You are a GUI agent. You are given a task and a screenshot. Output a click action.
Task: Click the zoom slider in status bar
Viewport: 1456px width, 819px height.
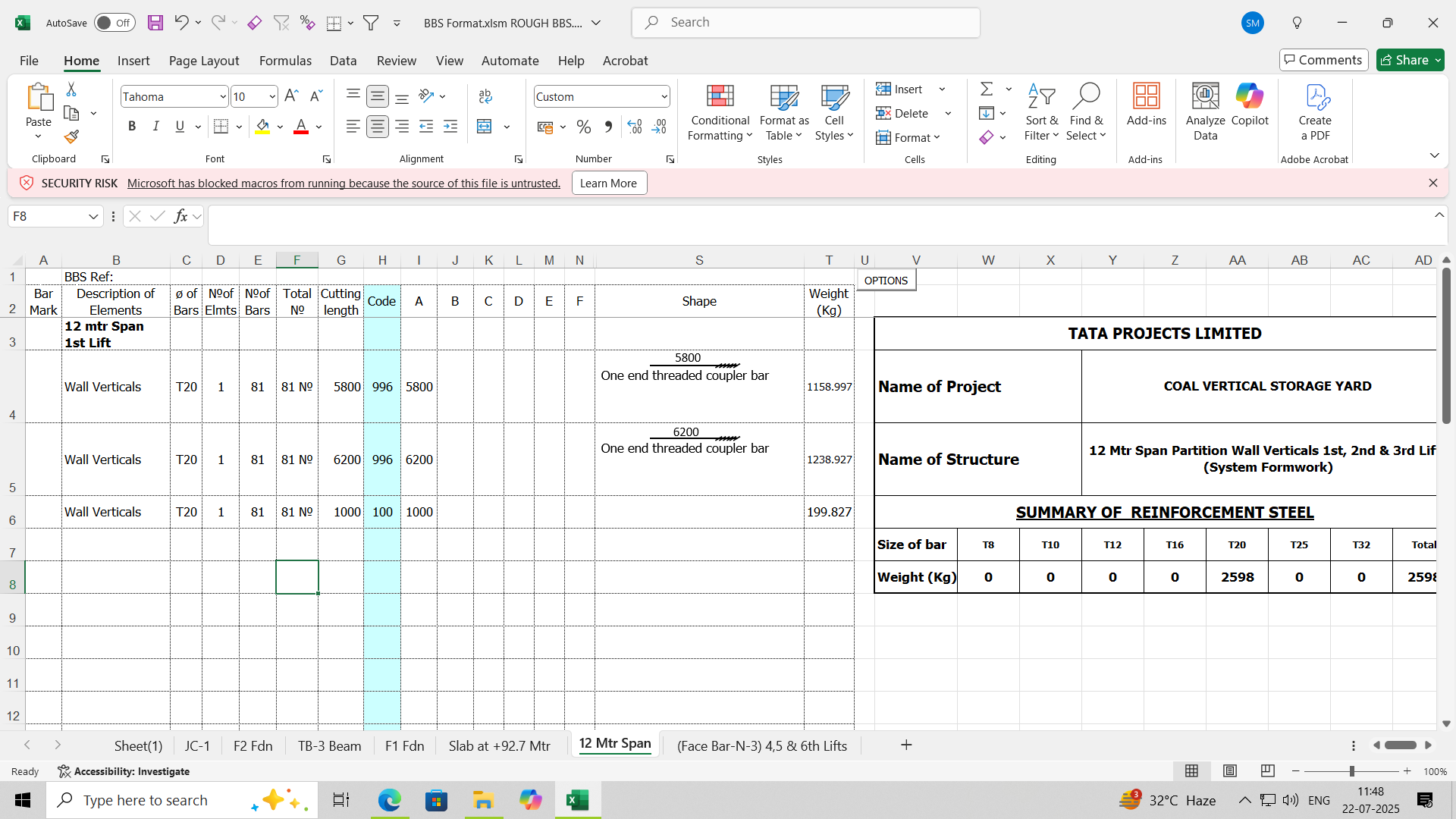coord(1351,771)
